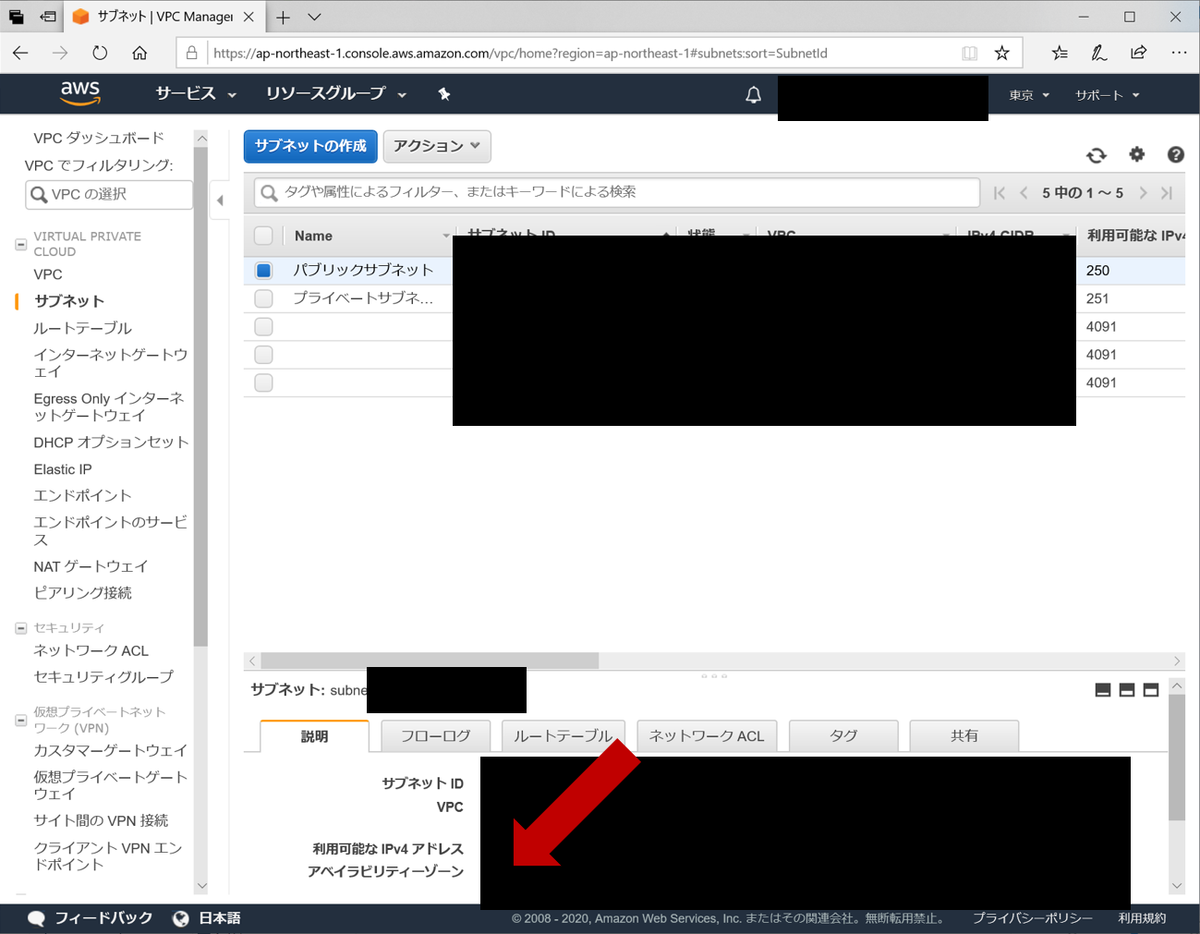The image size is (1200, 934).
Task: Open the browser tab list chevron
Action: (314, 17)
